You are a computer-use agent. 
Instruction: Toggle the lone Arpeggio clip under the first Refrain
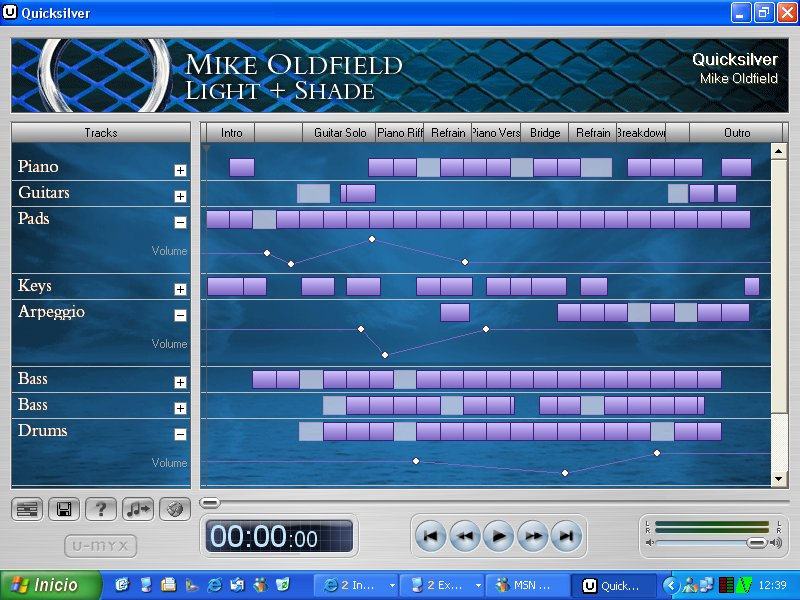455,312
